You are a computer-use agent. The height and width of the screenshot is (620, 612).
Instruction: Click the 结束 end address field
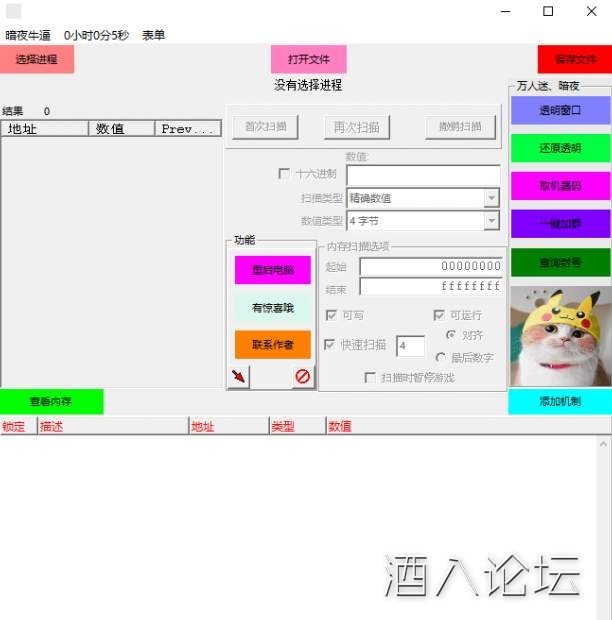coord(431,286)
